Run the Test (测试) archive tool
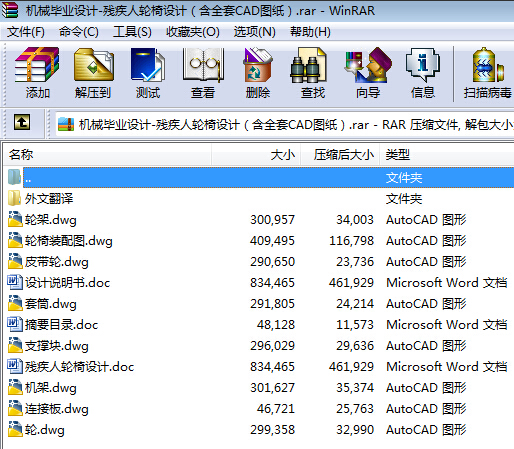Screen dimensions: 514x449 click(148, 65)
